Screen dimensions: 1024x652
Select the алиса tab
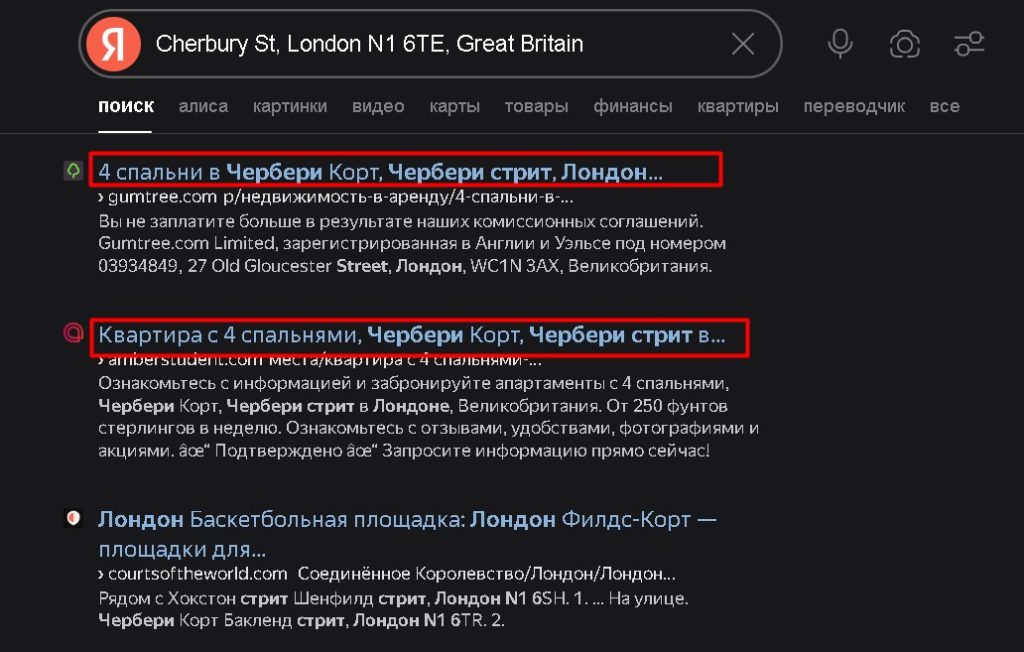click(x=203, y=106)
